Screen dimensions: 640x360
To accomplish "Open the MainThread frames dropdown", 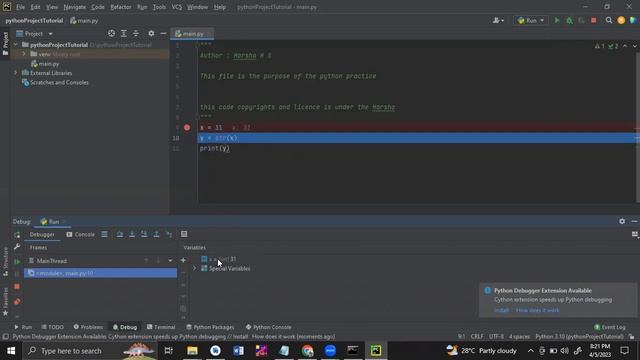I will click(x=170, y=260).
